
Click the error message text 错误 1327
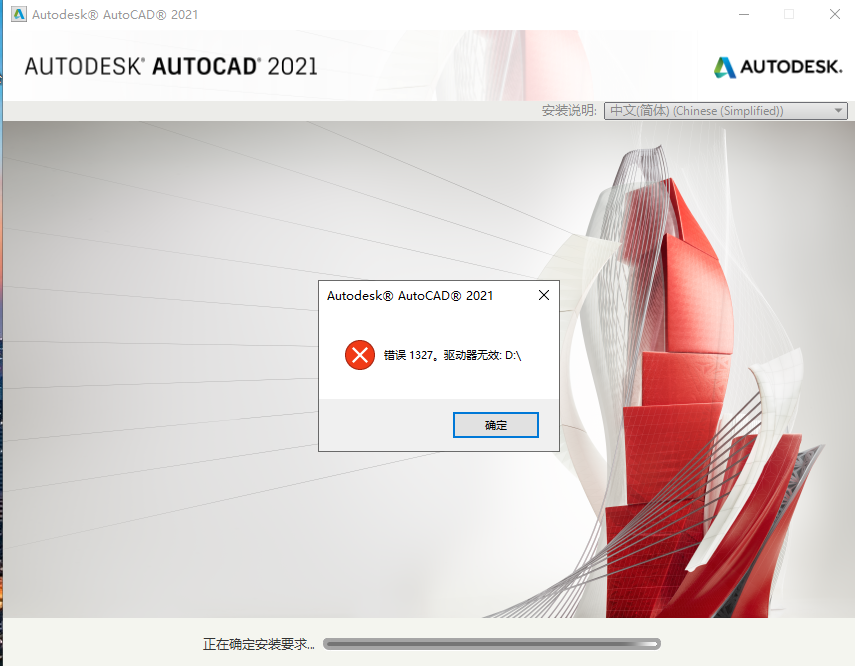click(x=452, y=355)
